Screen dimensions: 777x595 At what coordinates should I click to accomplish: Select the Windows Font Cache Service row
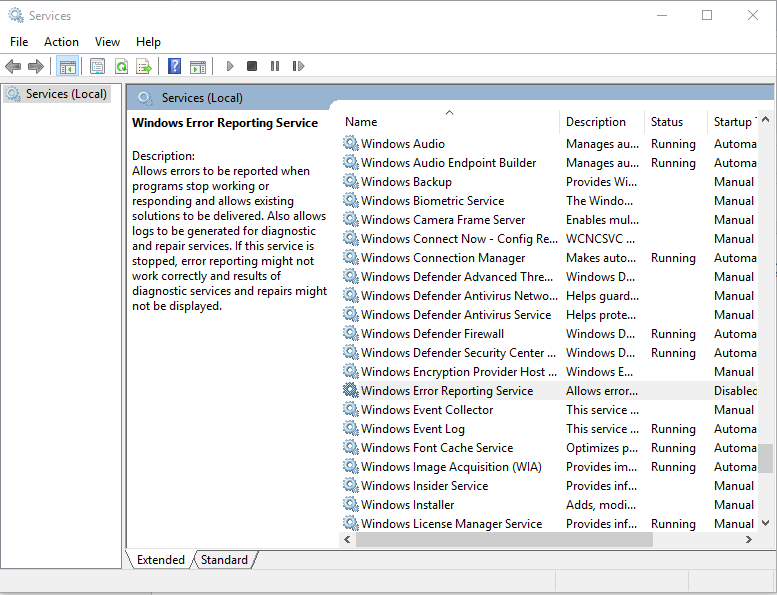pos(550,447)
